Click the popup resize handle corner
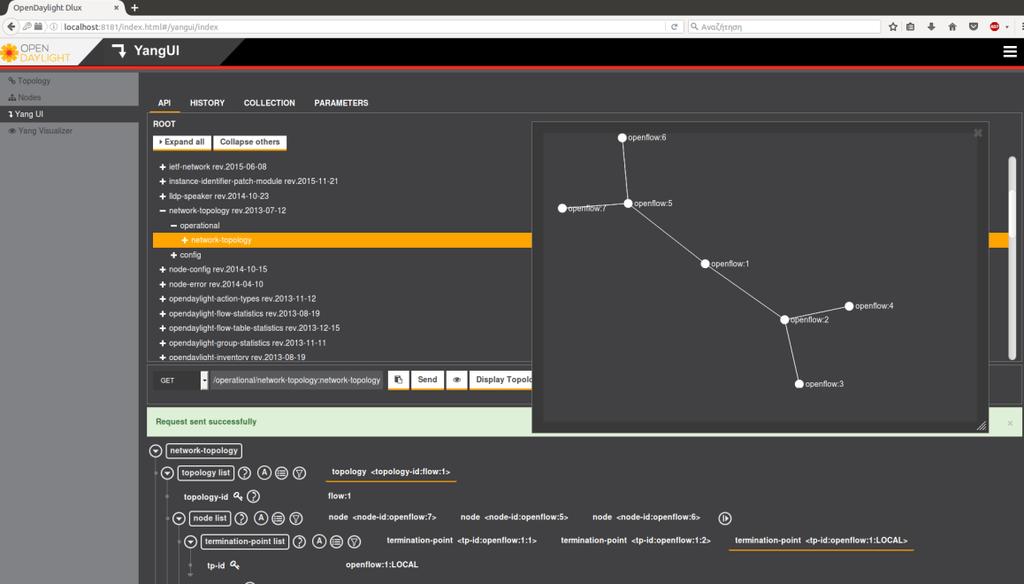Screen dimensions: 1024x584 [x=981, y=425]
